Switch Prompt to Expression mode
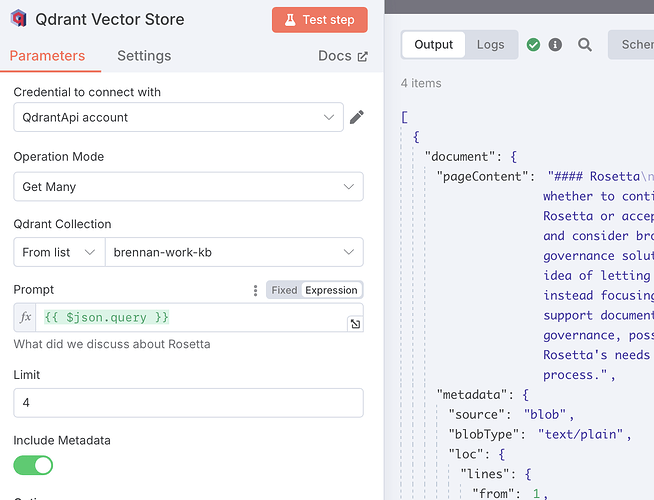654x500 pixels. point(331,290)
